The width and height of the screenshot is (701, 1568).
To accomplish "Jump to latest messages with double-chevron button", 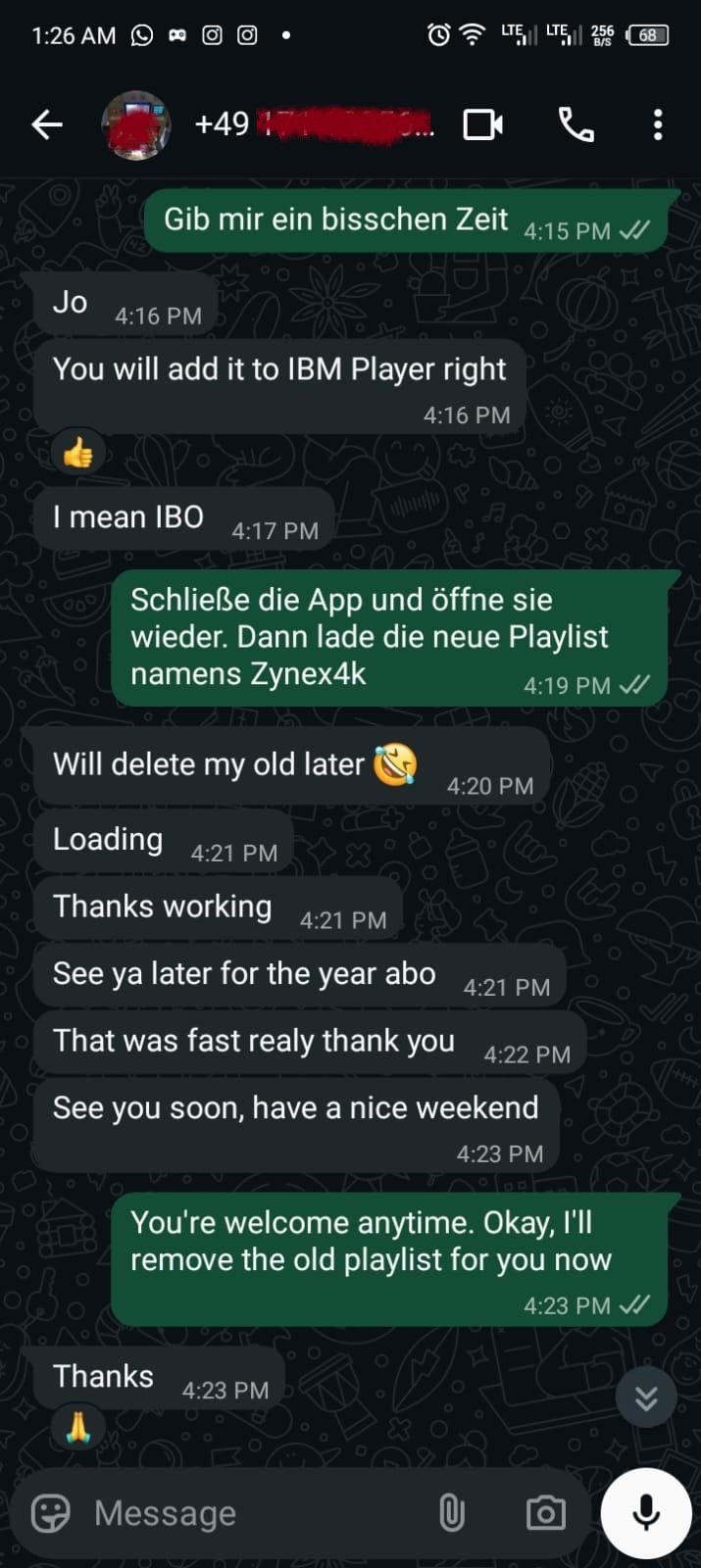I will pyautogui.click(x=646, y=1397).
